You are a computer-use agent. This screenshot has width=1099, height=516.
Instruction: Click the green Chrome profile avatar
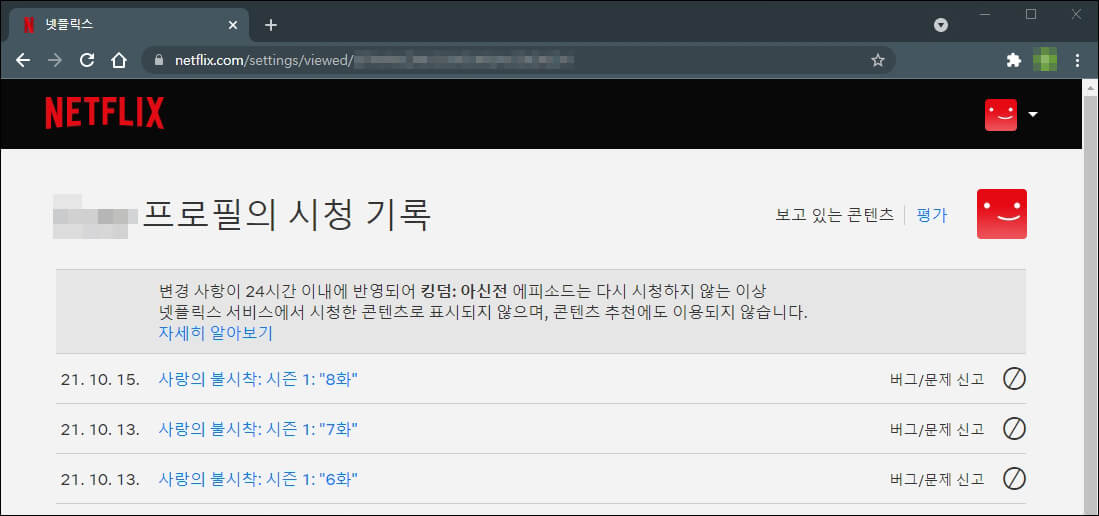pos(1045,60)
